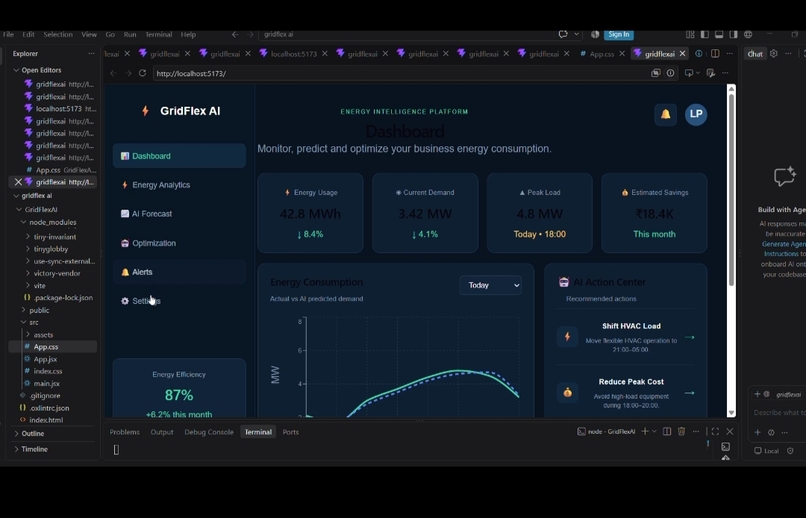
Task: Click the Shift HVAC Load lightning icon
Action: 567,337
